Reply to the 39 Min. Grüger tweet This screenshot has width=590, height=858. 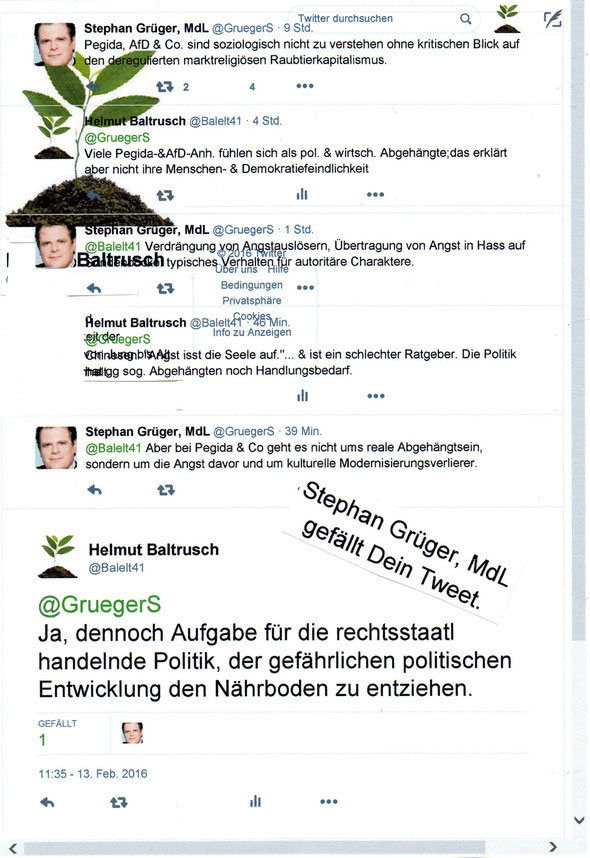[x=95, y=490]
